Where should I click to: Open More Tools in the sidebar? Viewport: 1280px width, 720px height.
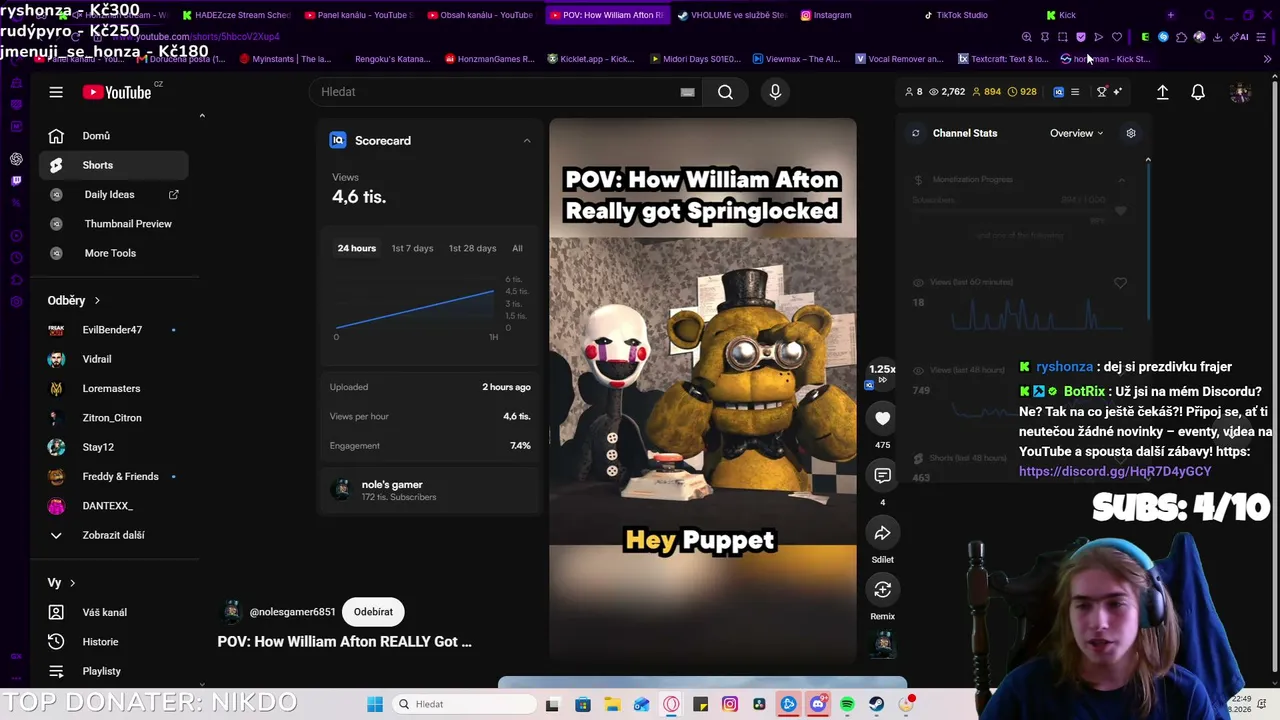(114, 253)
